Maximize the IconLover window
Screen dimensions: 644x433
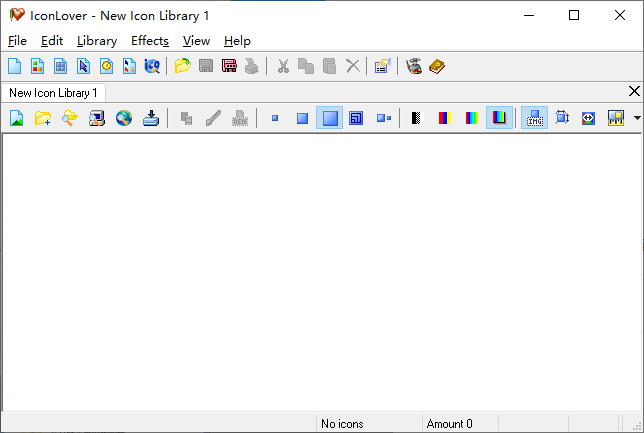click(x=574, y=15)
